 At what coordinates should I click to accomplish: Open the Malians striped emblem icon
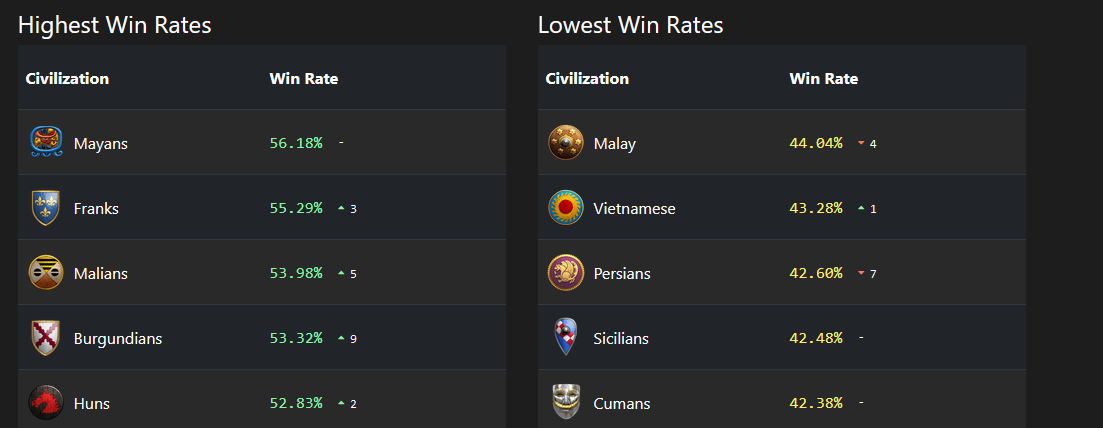pyautogui.click(x=46, y=272)
